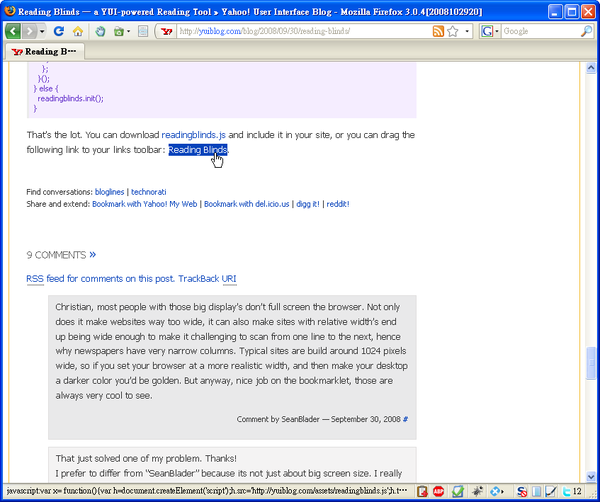Viewport: 600px width, 502px height.
Task: Click the vertical scrollbar down arrow
Action: (590, 477)
